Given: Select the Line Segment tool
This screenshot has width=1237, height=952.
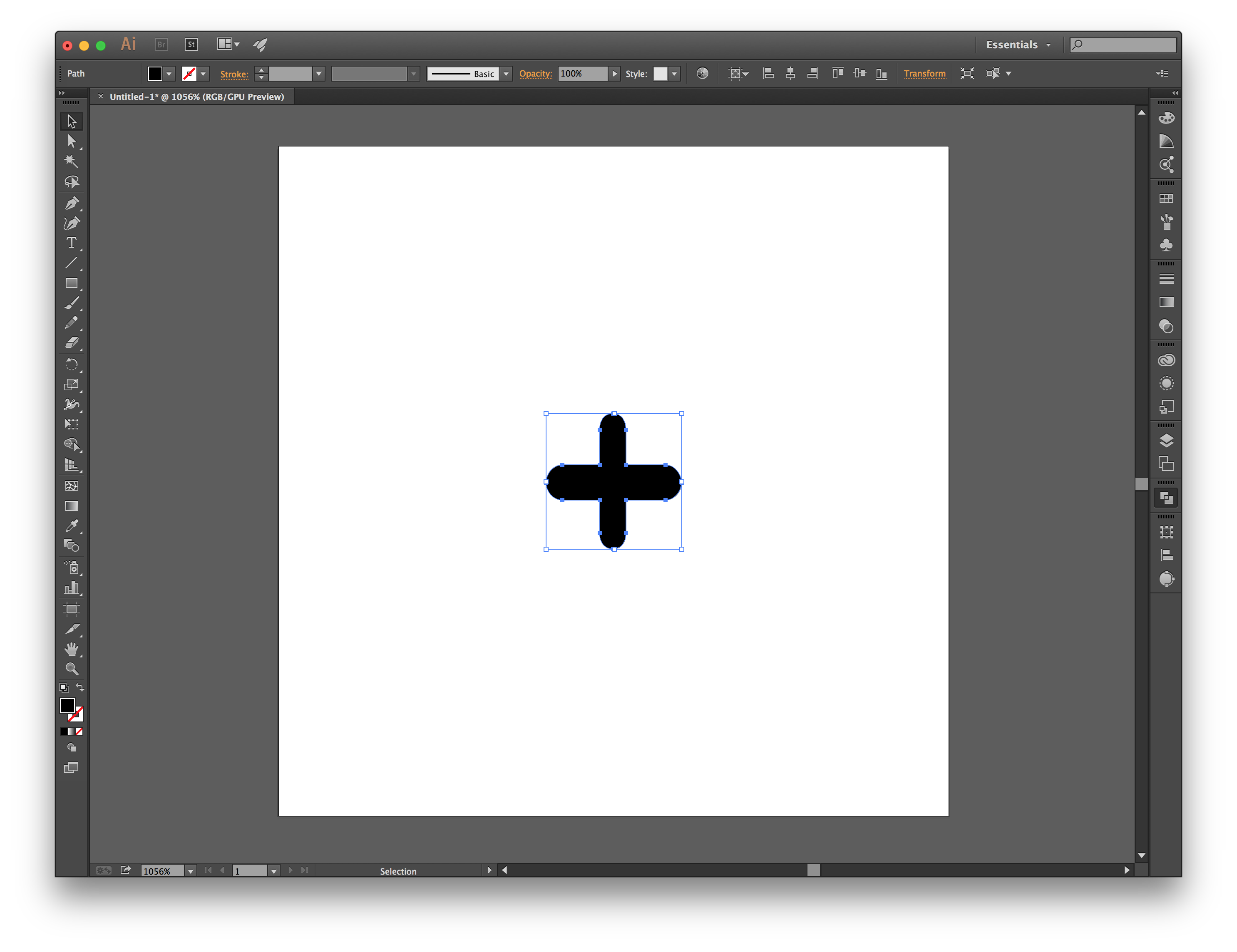Looking at the screenshot, I should pyautogui.click(x=71, y=263).
